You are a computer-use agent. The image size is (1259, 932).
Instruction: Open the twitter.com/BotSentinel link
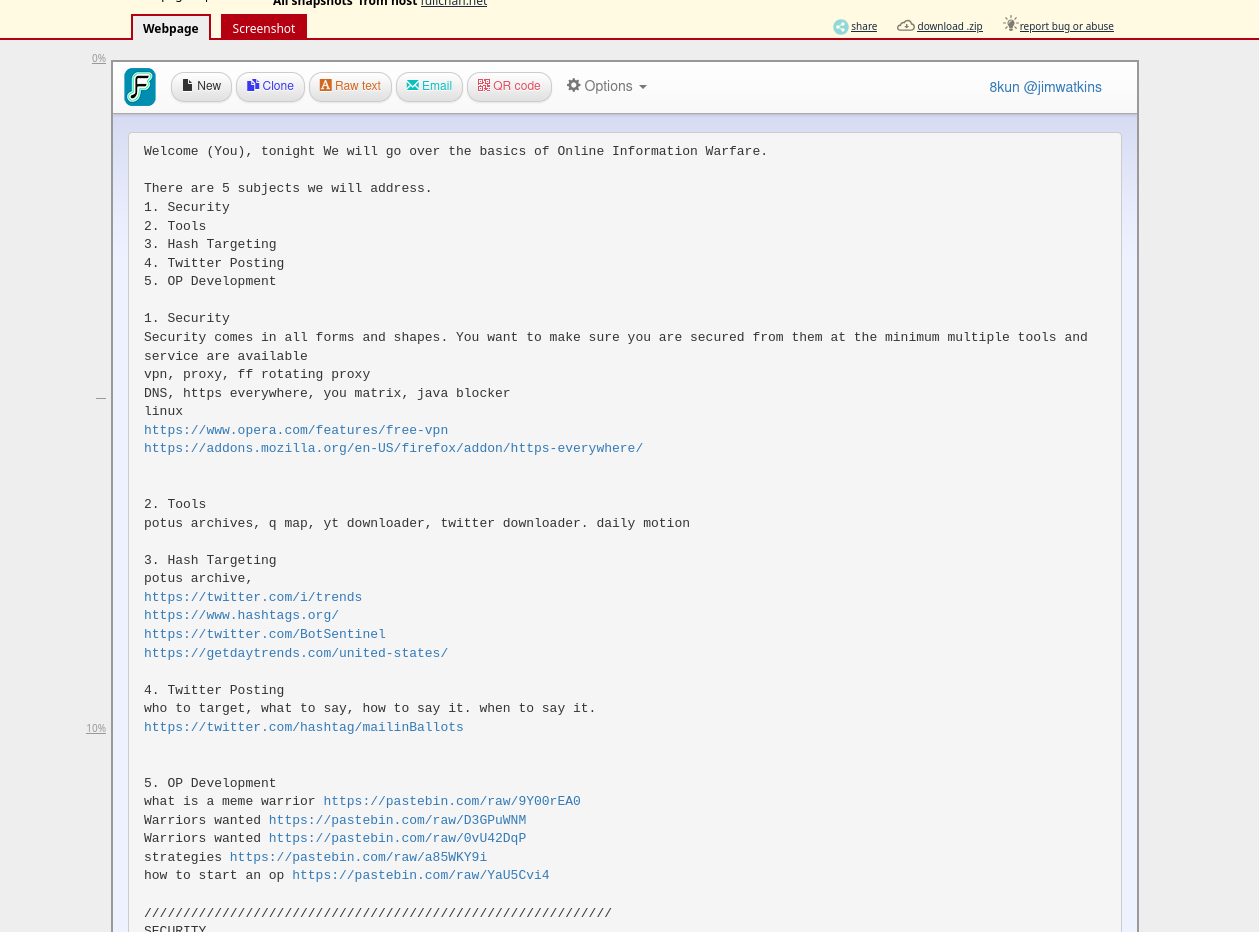point(265,635)
